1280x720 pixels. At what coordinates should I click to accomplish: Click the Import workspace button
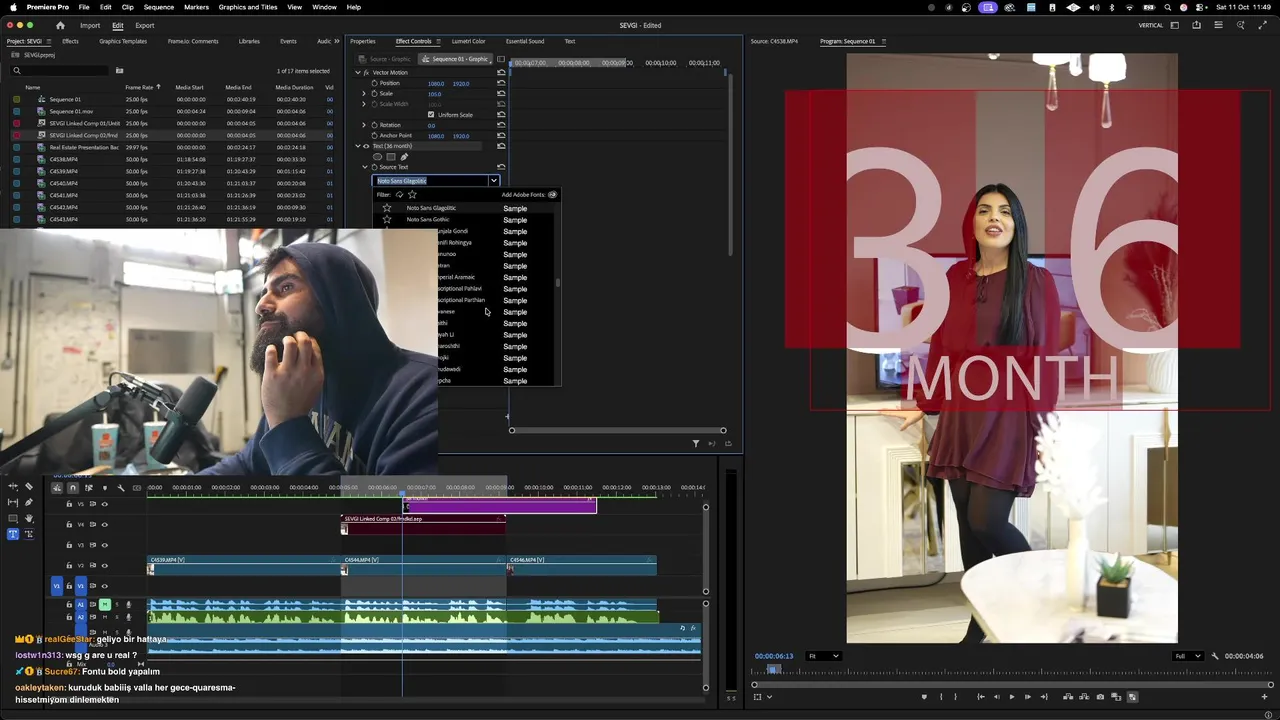click(90, 25)
